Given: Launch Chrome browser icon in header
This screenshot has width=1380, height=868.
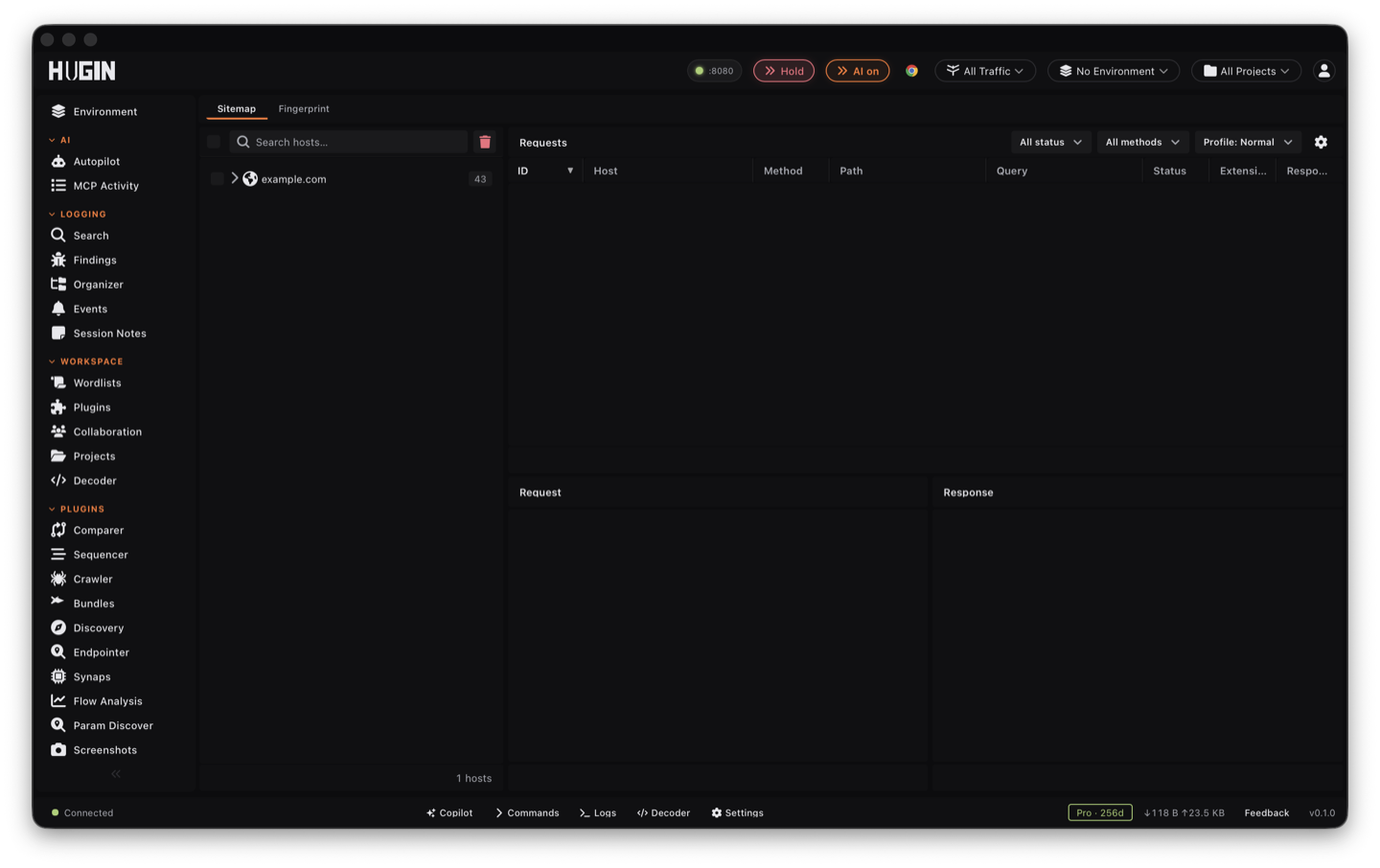Looking at the screenshot, I should coord(911,71).
